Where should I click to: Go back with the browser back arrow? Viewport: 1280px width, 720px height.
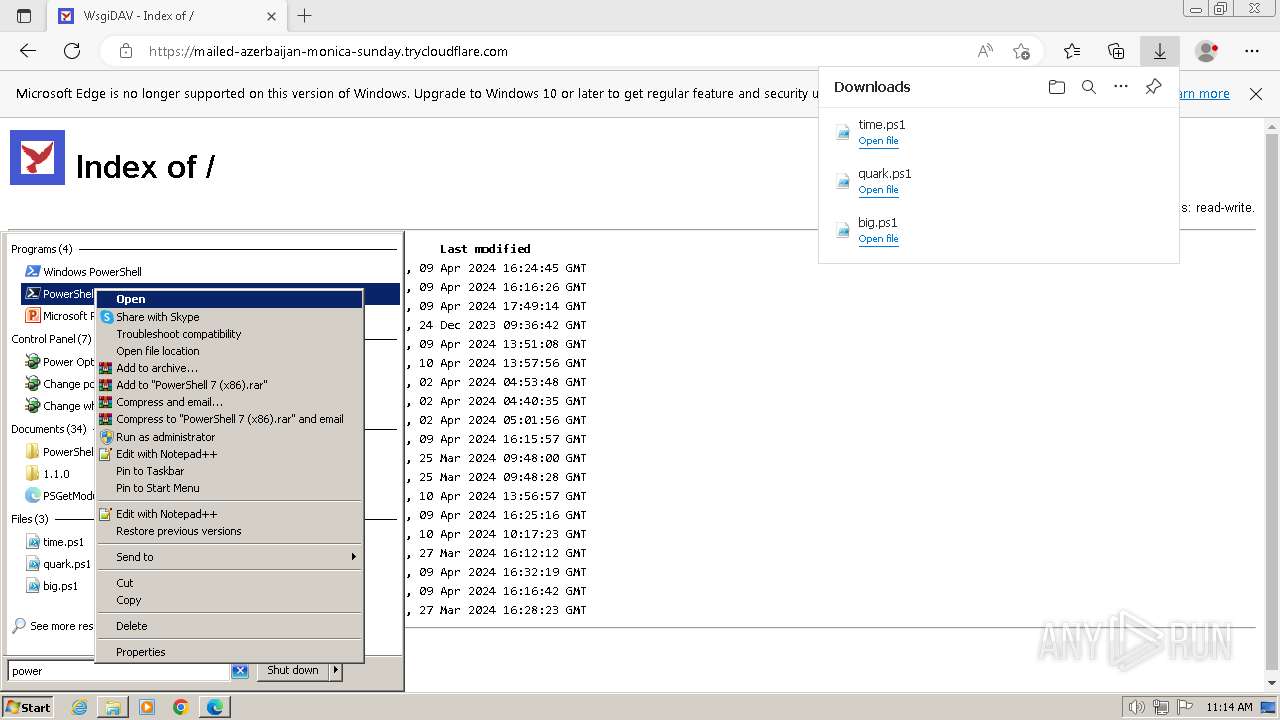click(28, 51)
